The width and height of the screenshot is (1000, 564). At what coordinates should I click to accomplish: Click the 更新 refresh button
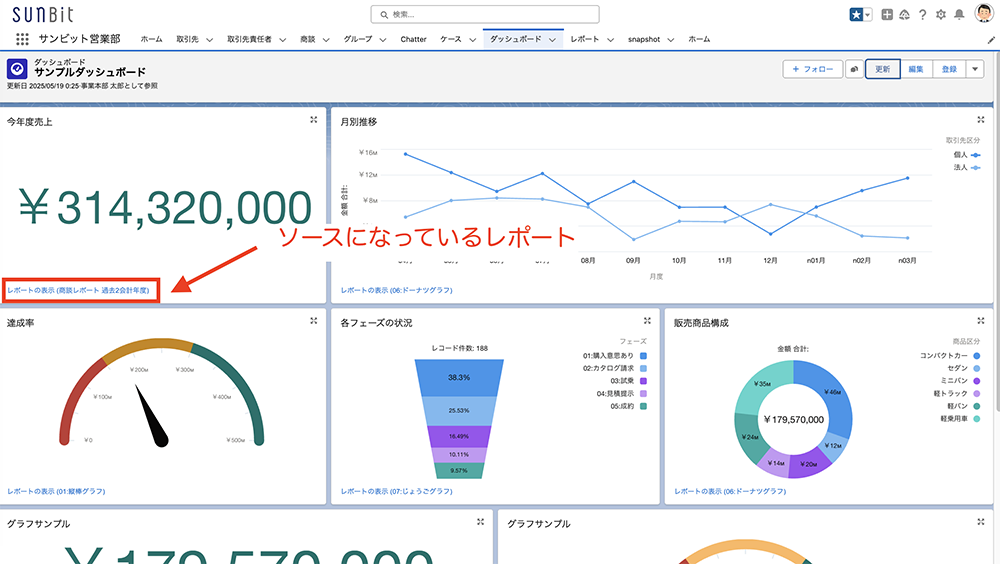coord(883,69)
